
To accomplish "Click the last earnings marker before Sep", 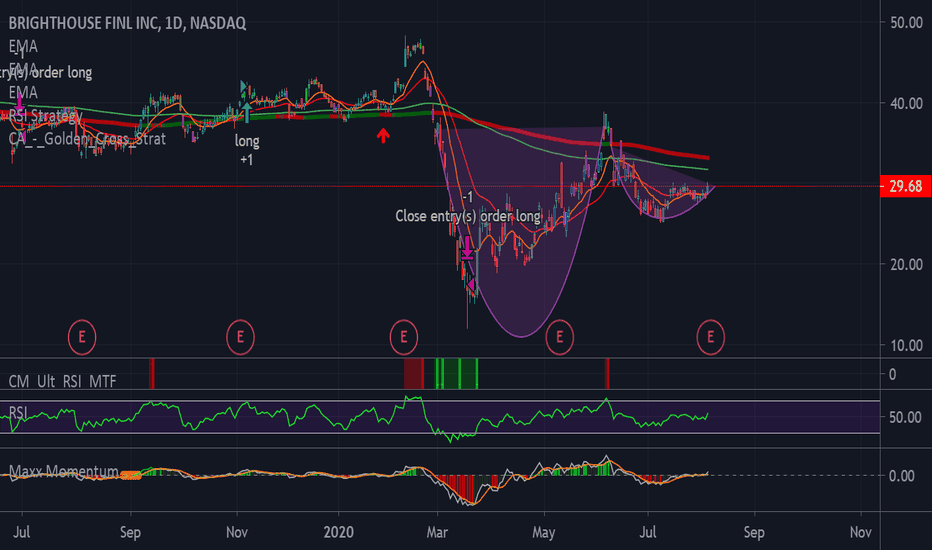I will 710,337.
